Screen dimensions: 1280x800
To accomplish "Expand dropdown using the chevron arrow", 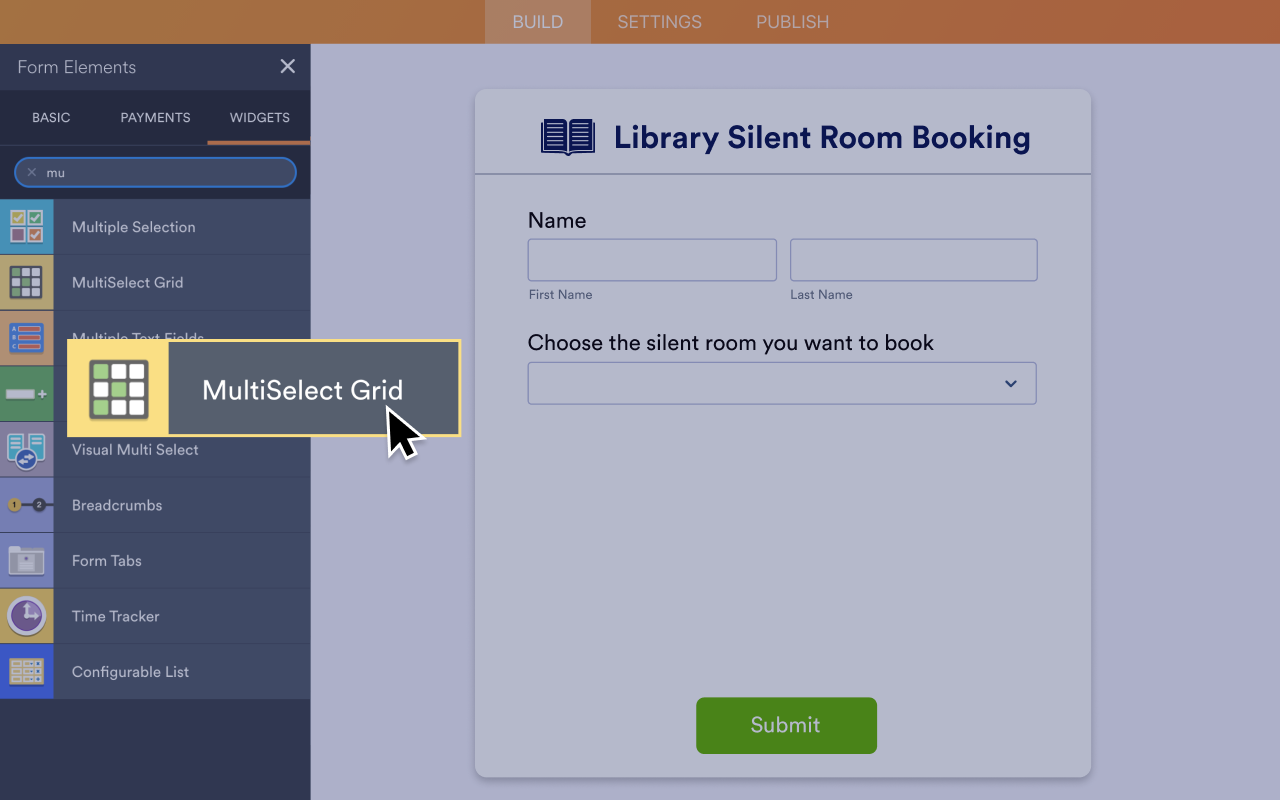I will [1011, 384].
